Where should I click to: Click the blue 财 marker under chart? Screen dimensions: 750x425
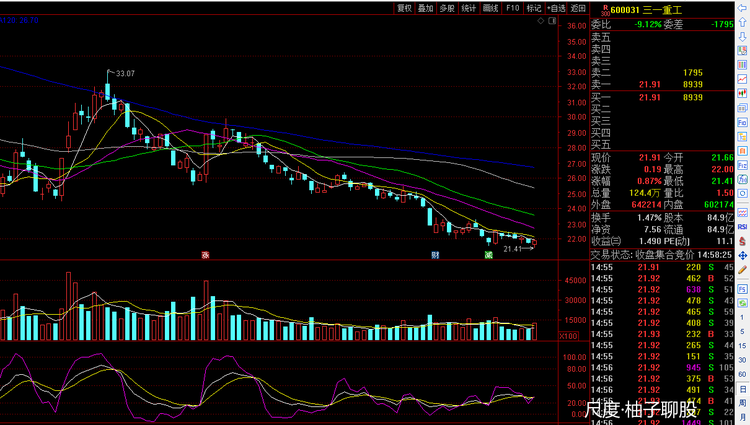435,255
